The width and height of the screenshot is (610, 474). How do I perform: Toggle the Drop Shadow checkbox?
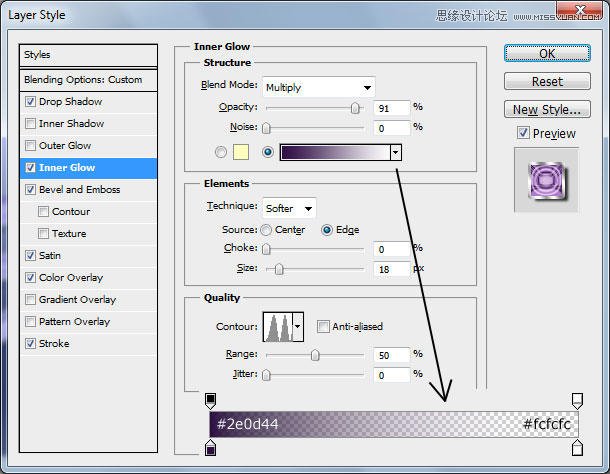[30, 102]
